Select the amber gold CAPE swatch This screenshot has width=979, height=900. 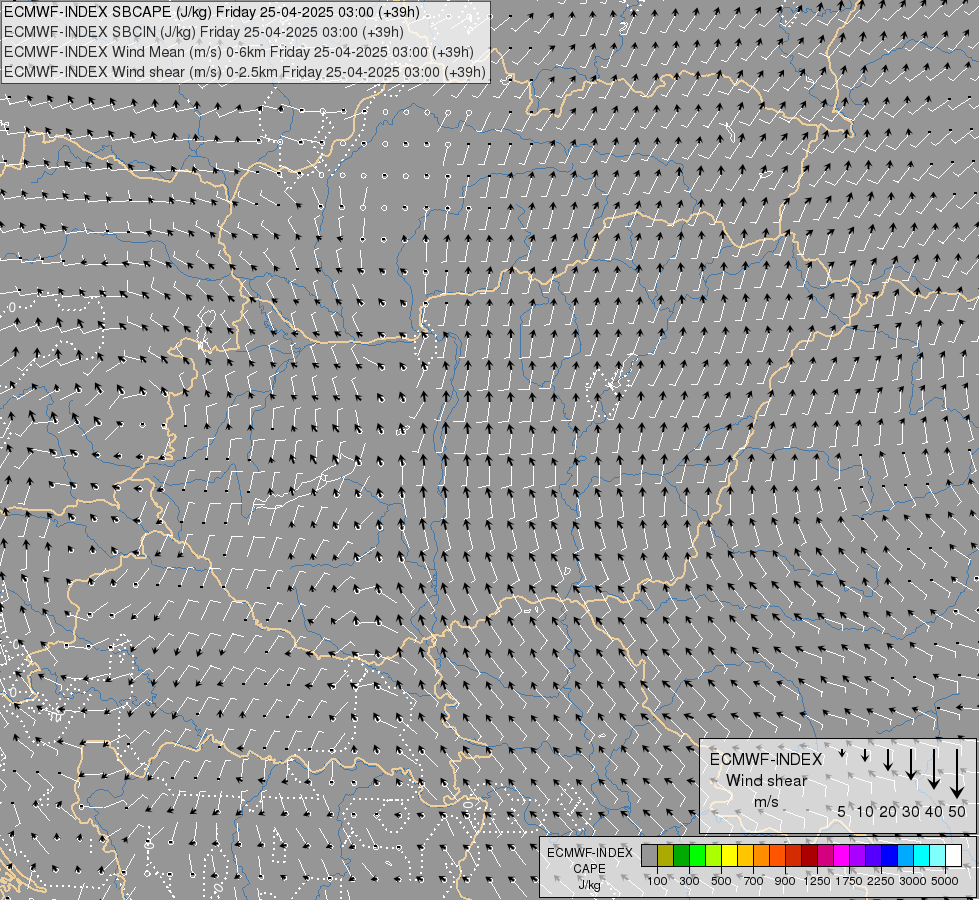pos(745,856)
